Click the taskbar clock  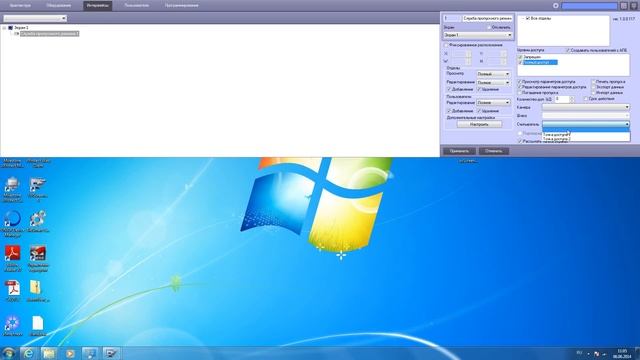pos(622,353)
